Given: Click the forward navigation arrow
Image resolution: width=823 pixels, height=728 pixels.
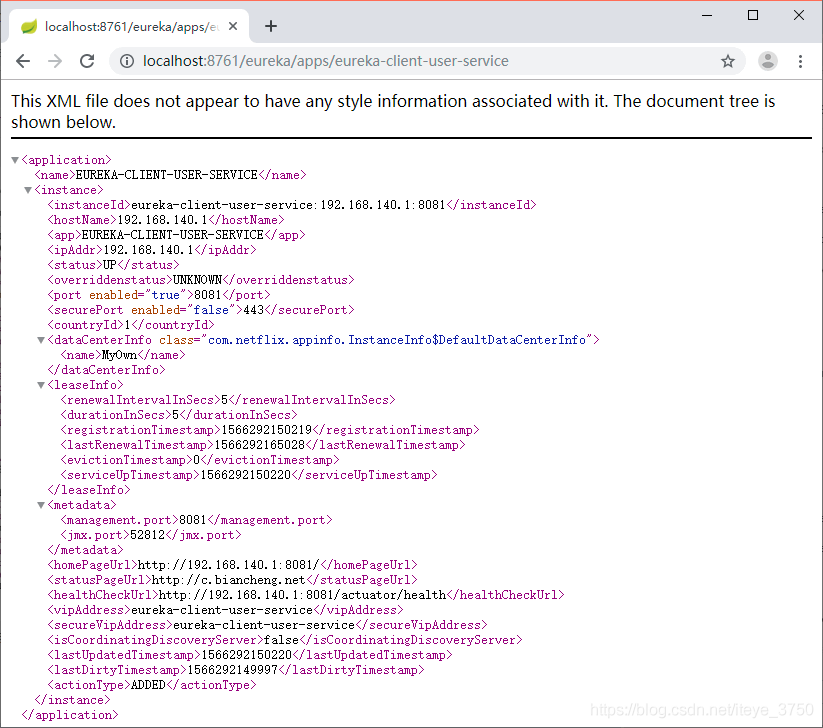Looking at the screenshot, I should tap(54, 61).
